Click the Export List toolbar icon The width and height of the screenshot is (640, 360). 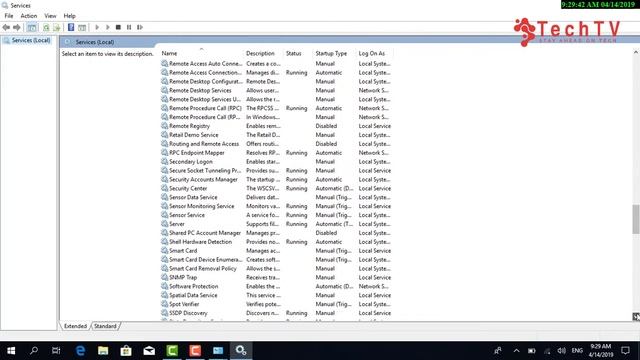point(57,27)
